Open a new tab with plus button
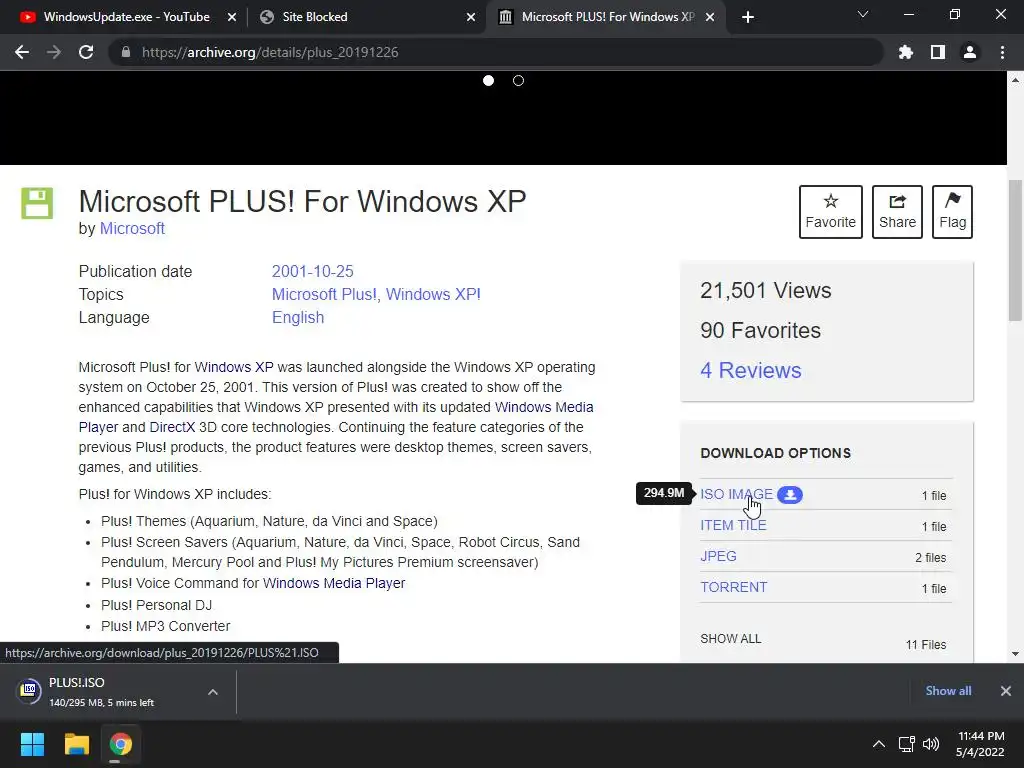 click(748, 17)
